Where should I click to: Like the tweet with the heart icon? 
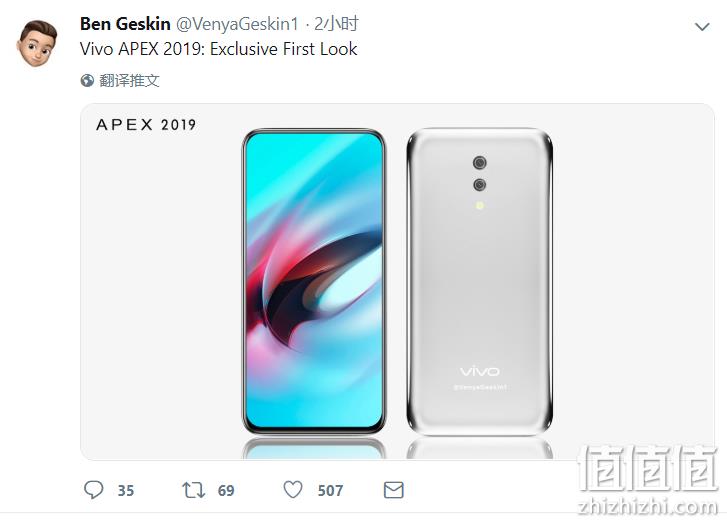click(x=293, y=490)
